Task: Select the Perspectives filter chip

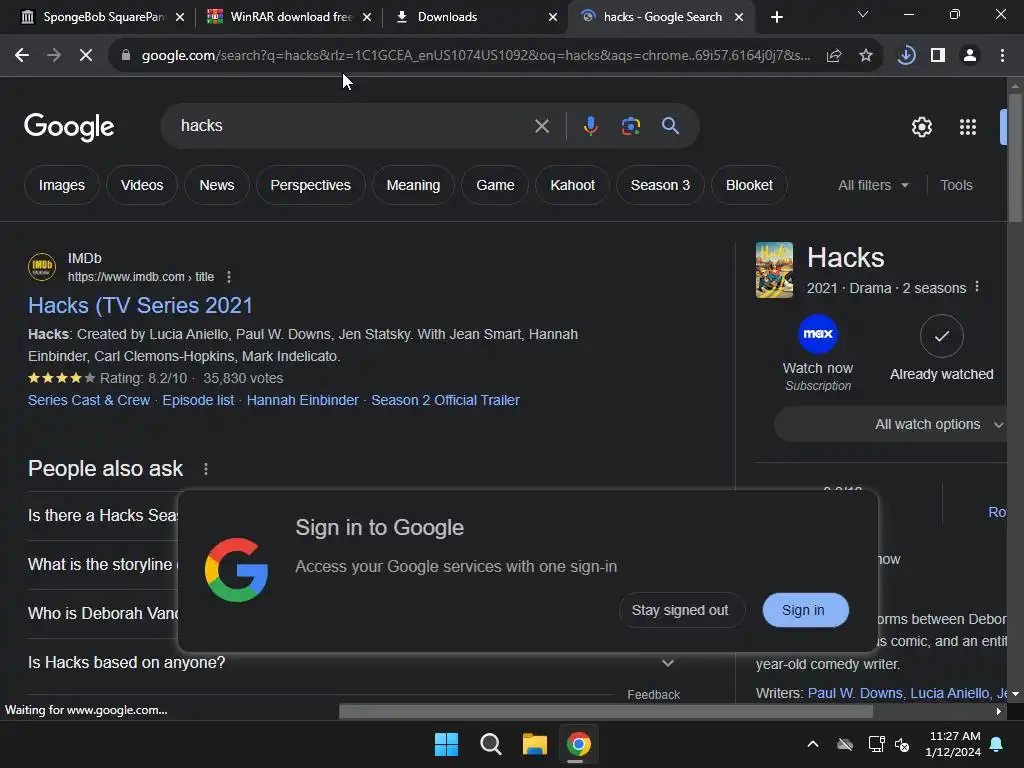Action: pyautogui.click(x=310, y=185)
